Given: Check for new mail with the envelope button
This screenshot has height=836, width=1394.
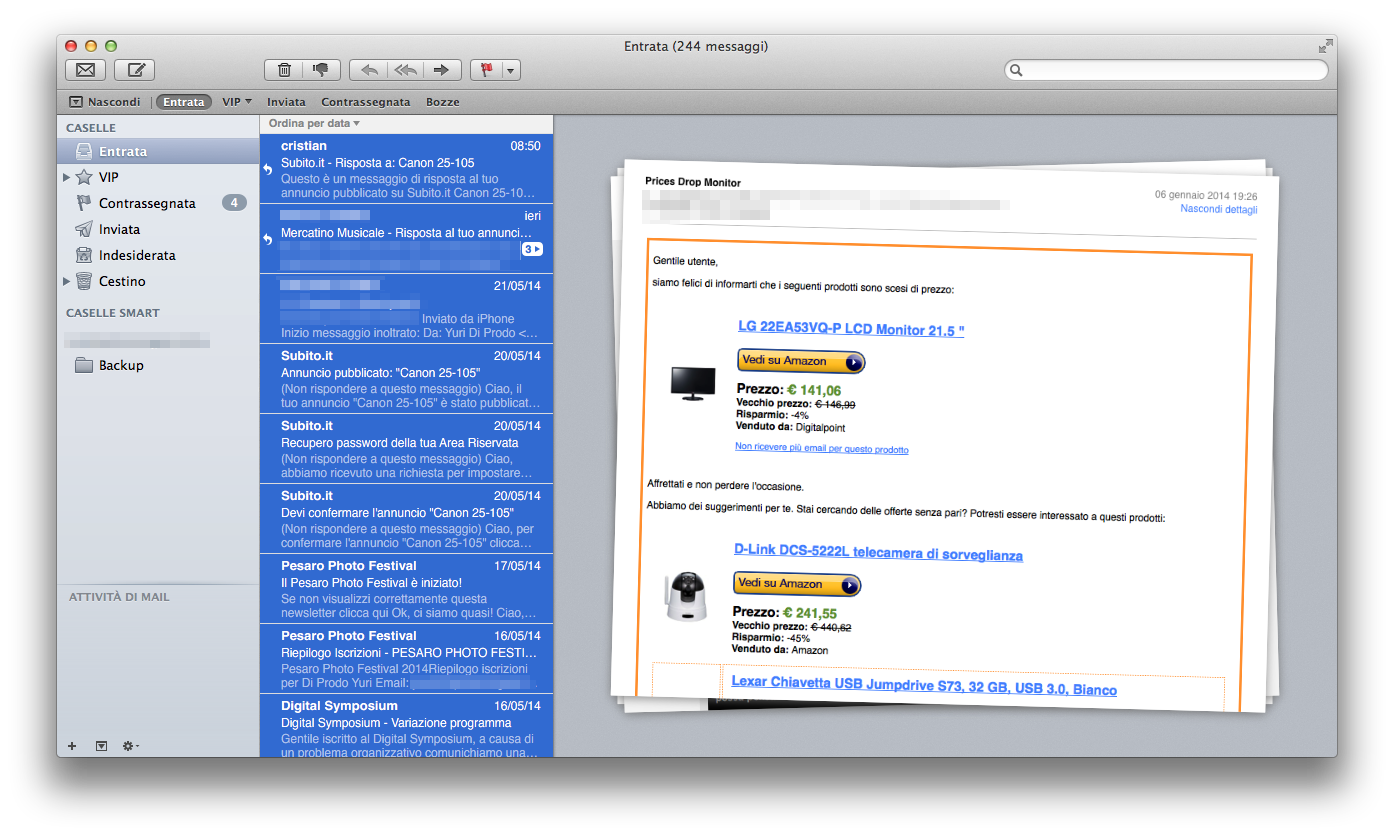Looking at the screenshot, I should tap(86, 70).
